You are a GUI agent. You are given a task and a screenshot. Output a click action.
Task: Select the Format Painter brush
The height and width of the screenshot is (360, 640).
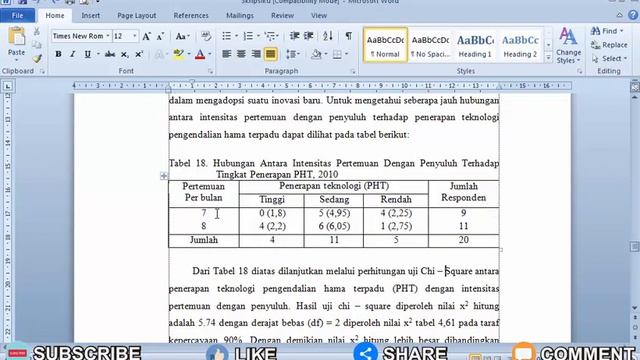37,59
